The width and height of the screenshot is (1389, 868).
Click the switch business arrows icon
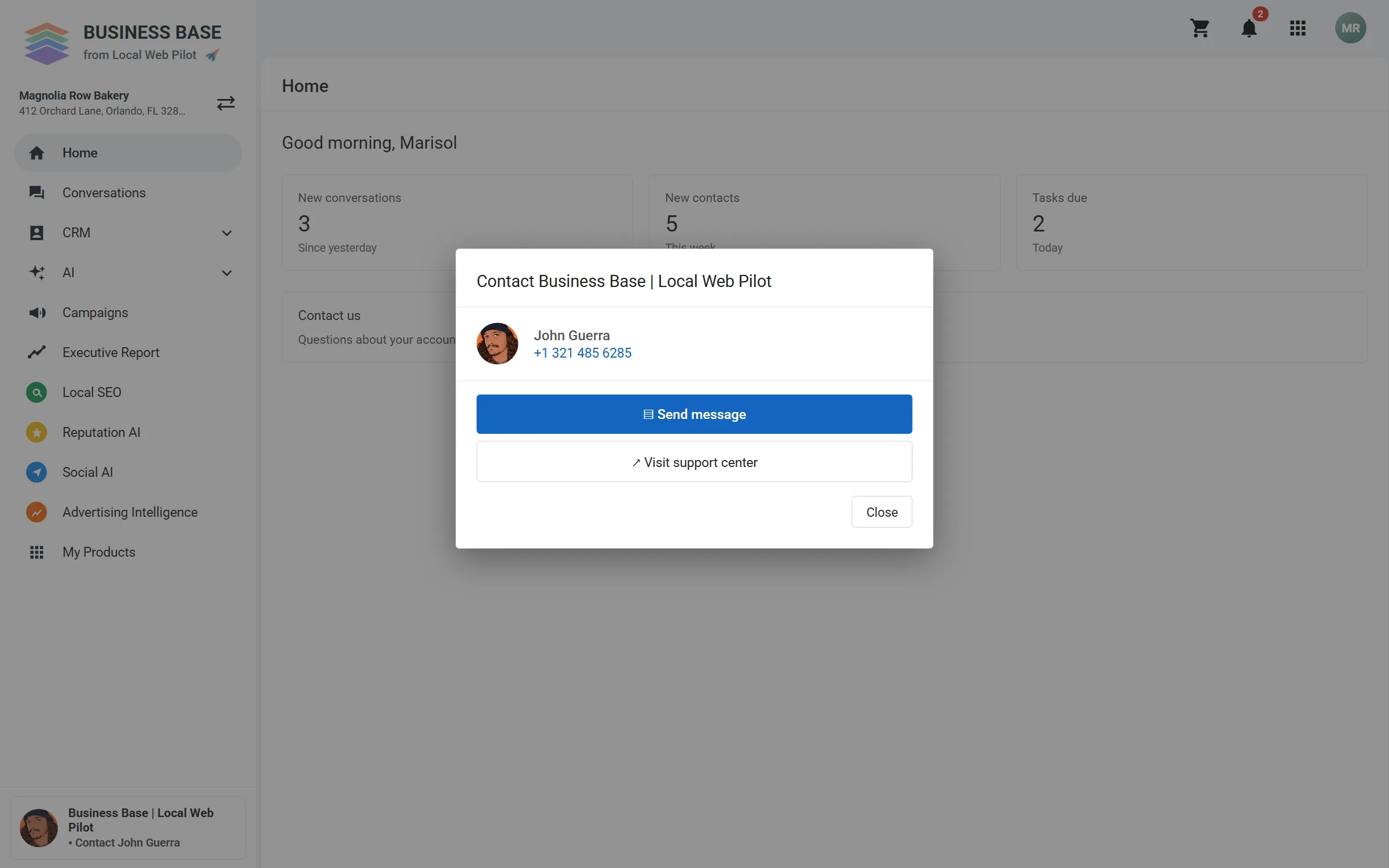point(226,103)
